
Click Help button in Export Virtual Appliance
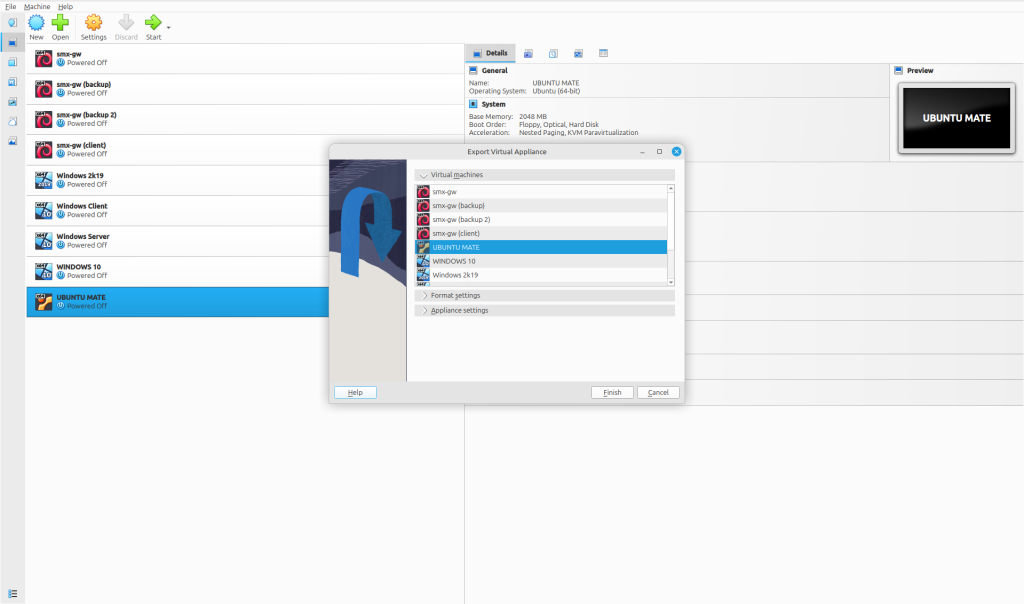click(355, 393)
